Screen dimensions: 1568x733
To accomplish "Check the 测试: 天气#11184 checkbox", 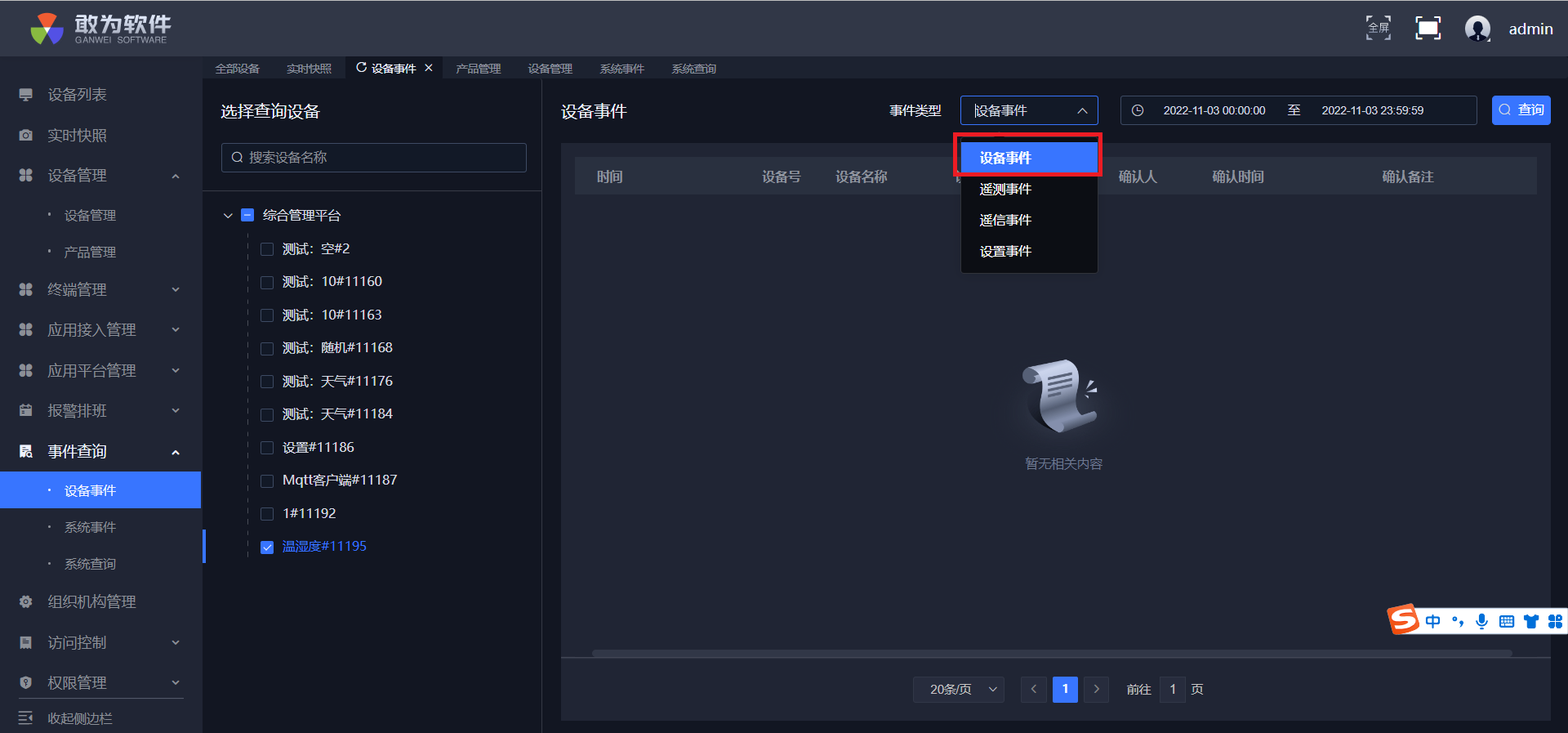I will [267, 414].
